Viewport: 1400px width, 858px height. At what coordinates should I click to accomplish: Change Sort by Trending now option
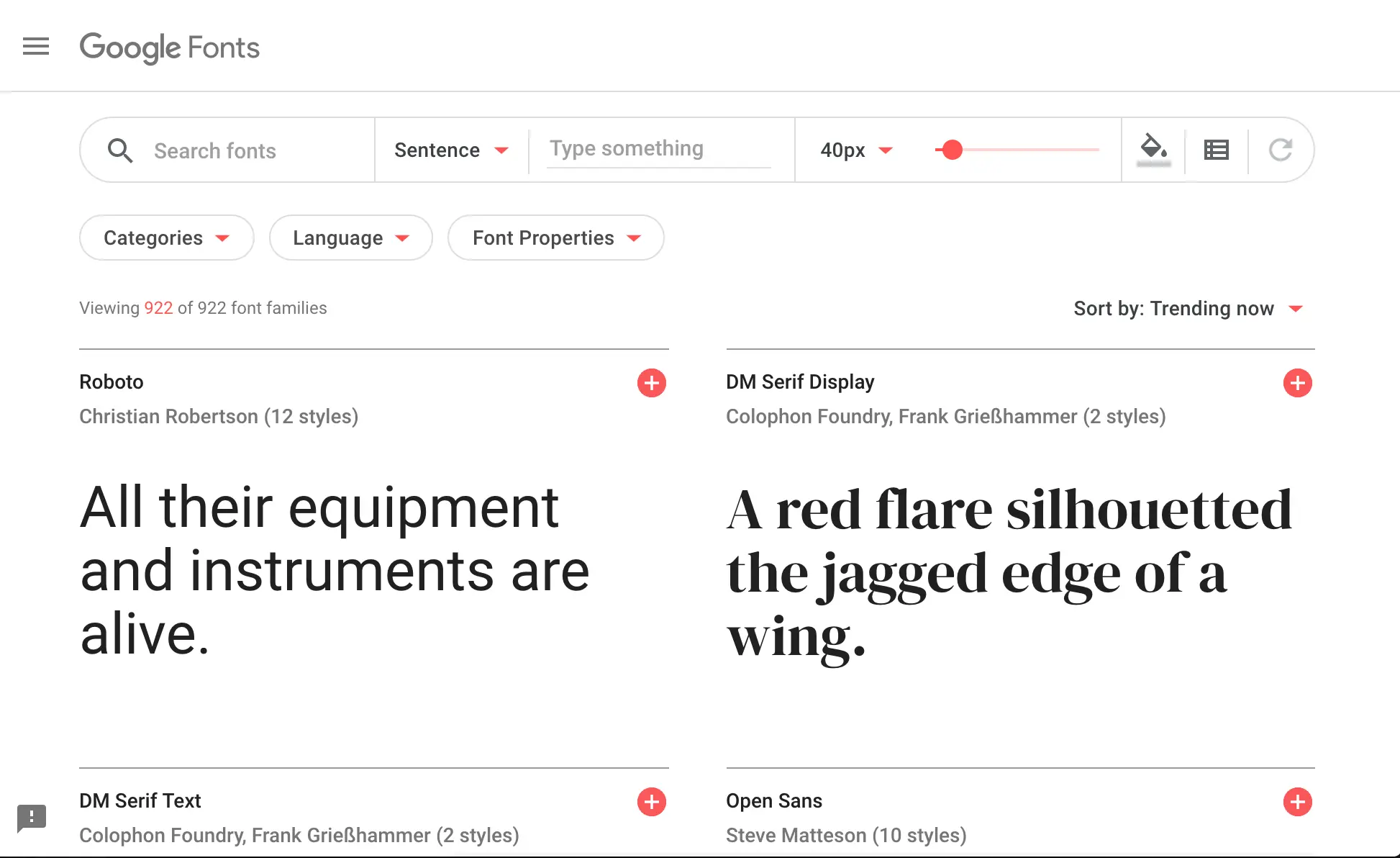pos(1187,309)
